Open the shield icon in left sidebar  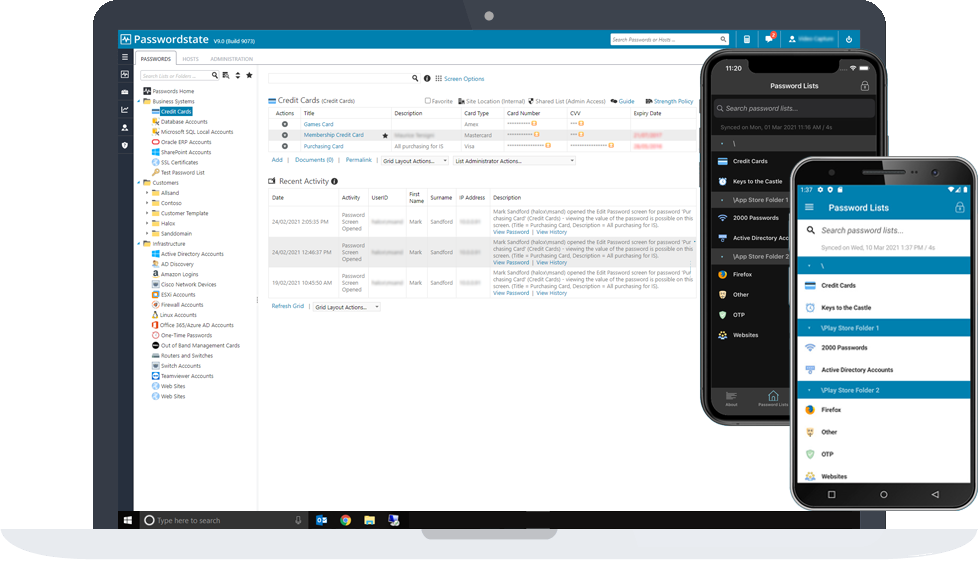125,145
